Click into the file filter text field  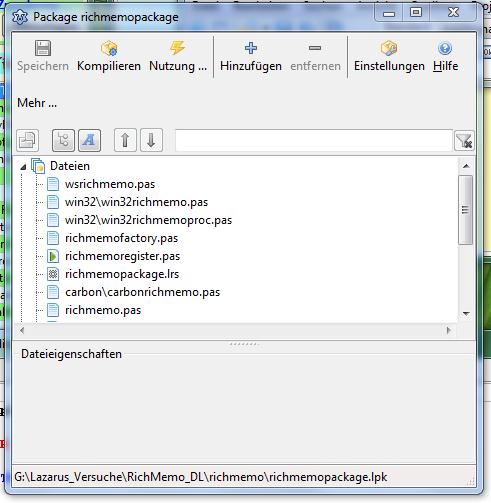tap(314, 140)
